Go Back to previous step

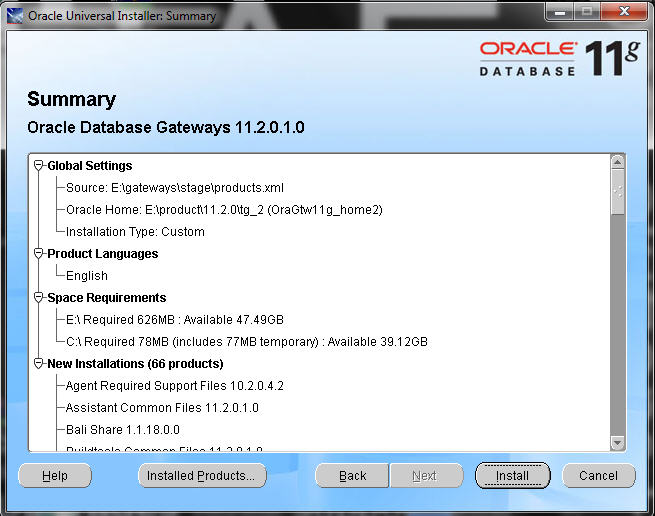[x=352, y=475]
